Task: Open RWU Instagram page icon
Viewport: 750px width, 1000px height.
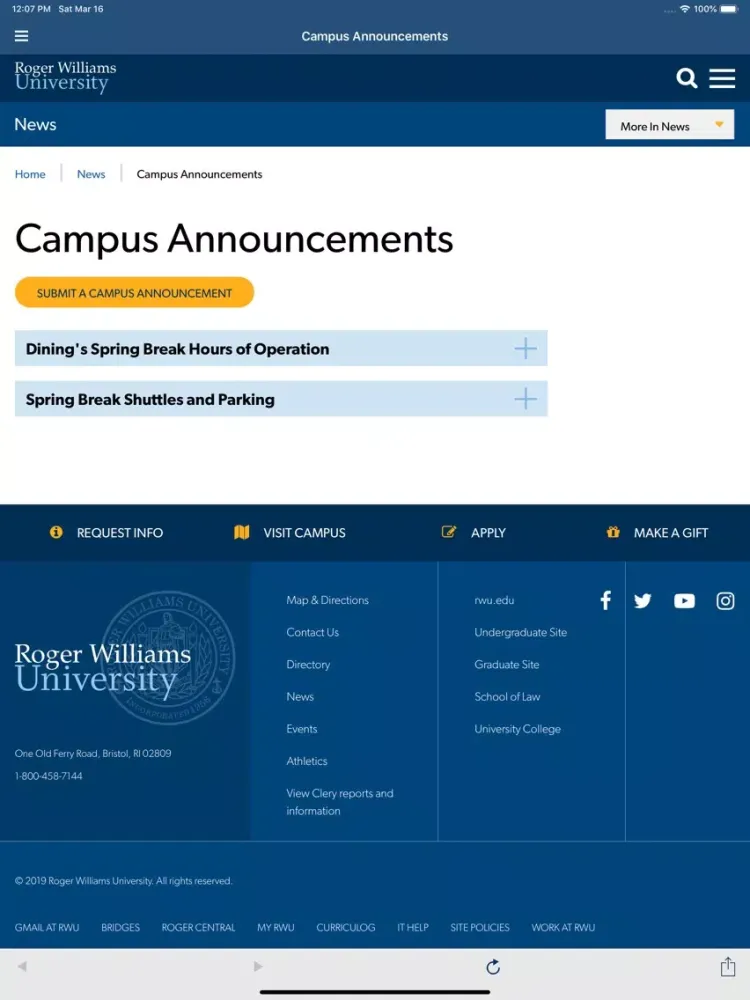Action: pos(725,601)
